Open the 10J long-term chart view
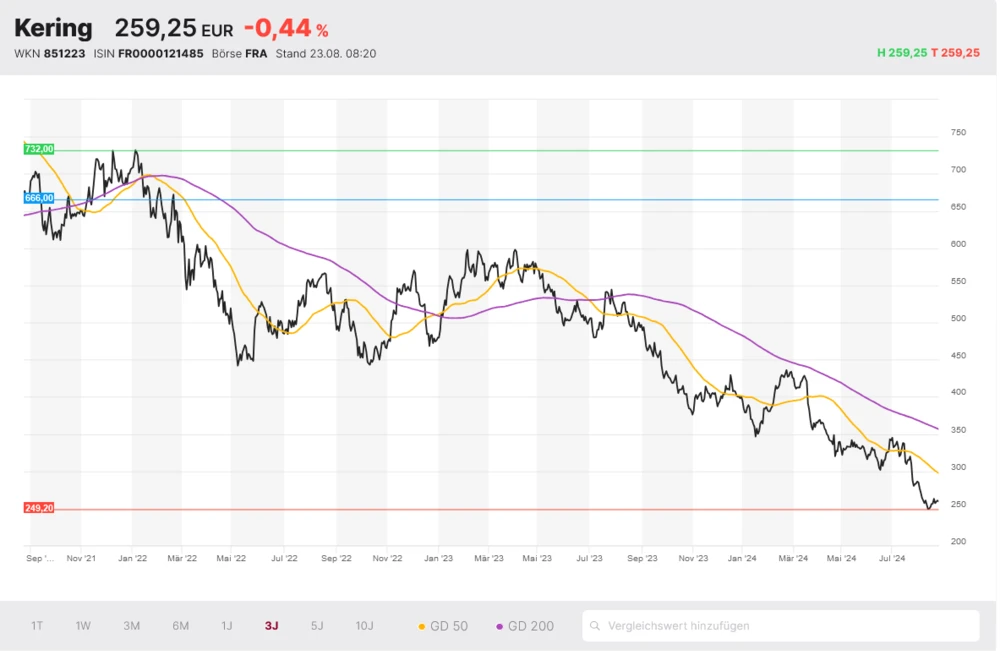Image resolution: width=1000 pixels, height=655 pixels. point(364,626)
